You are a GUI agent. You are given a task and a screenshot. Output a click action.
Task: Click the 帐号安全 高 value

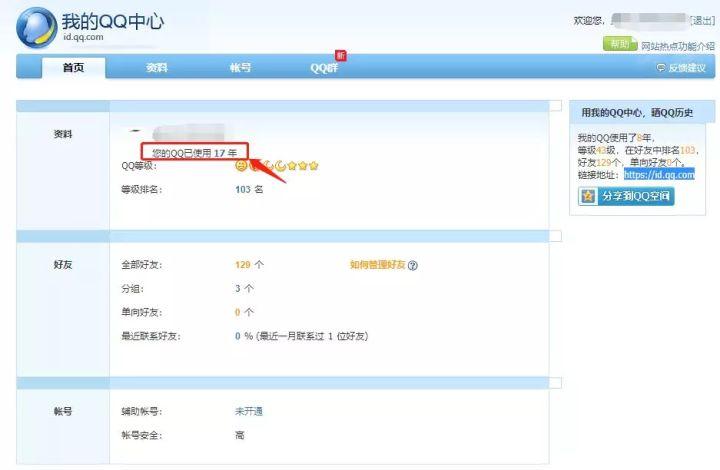[x=240, y=435]
